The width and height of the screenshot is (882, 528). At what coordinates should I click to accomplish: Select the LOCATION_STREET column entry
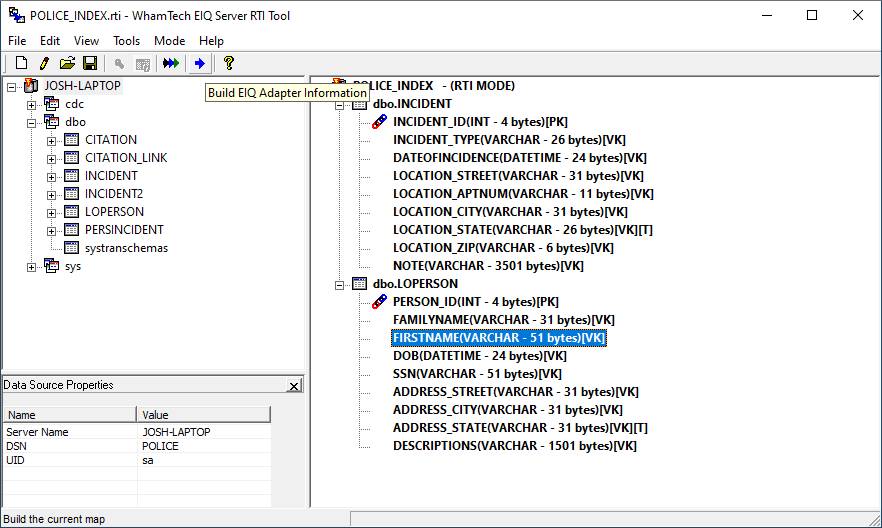tap(518, 175)
